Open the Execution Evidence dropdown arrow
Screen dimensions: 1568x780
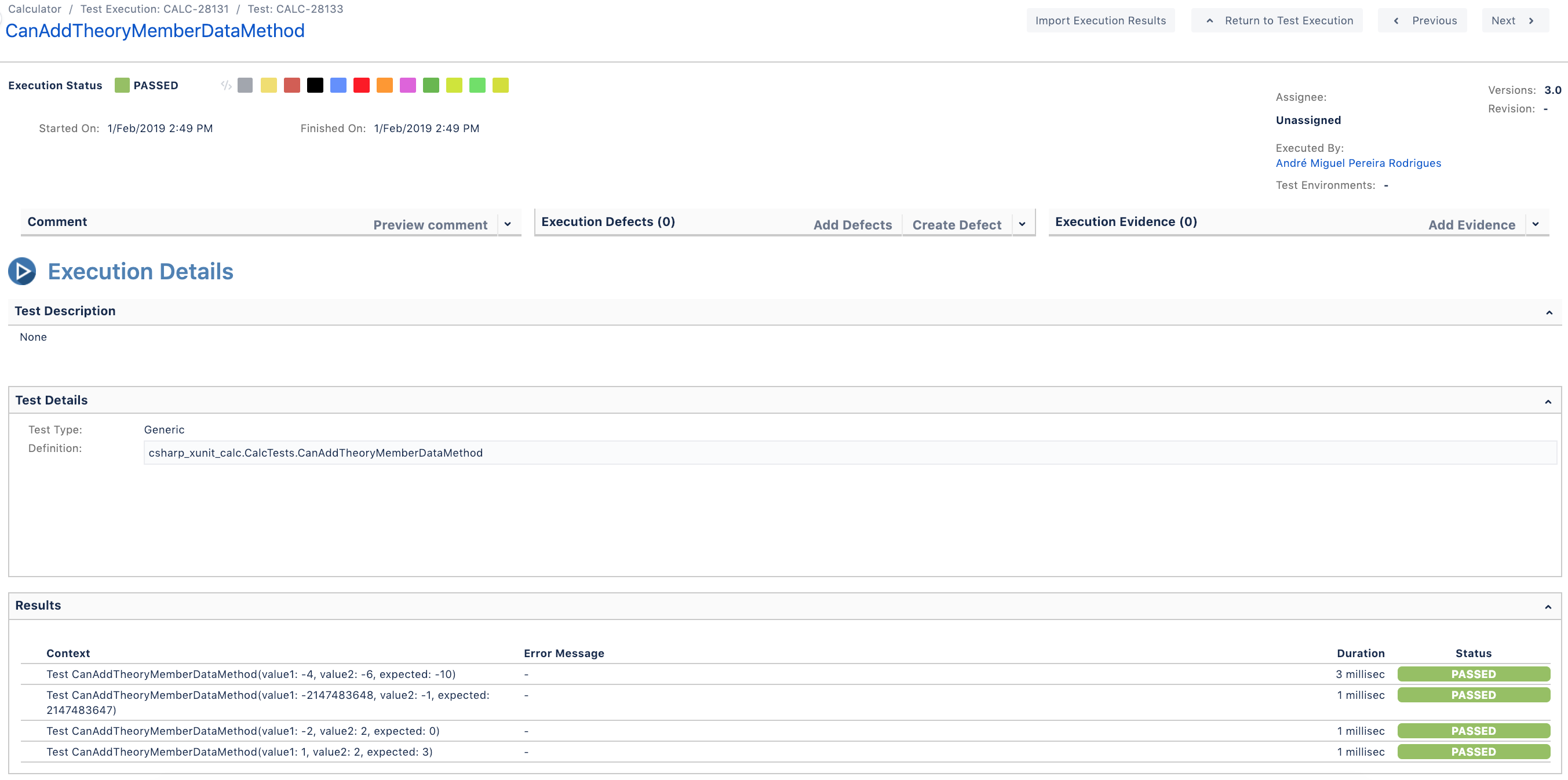point(1536,224)
